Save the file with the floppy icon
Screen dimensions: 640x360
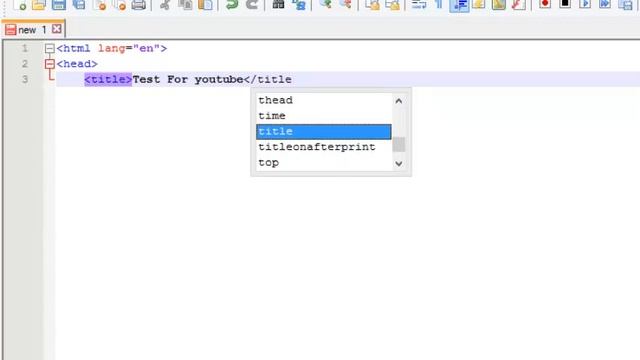tap(59, 4)
